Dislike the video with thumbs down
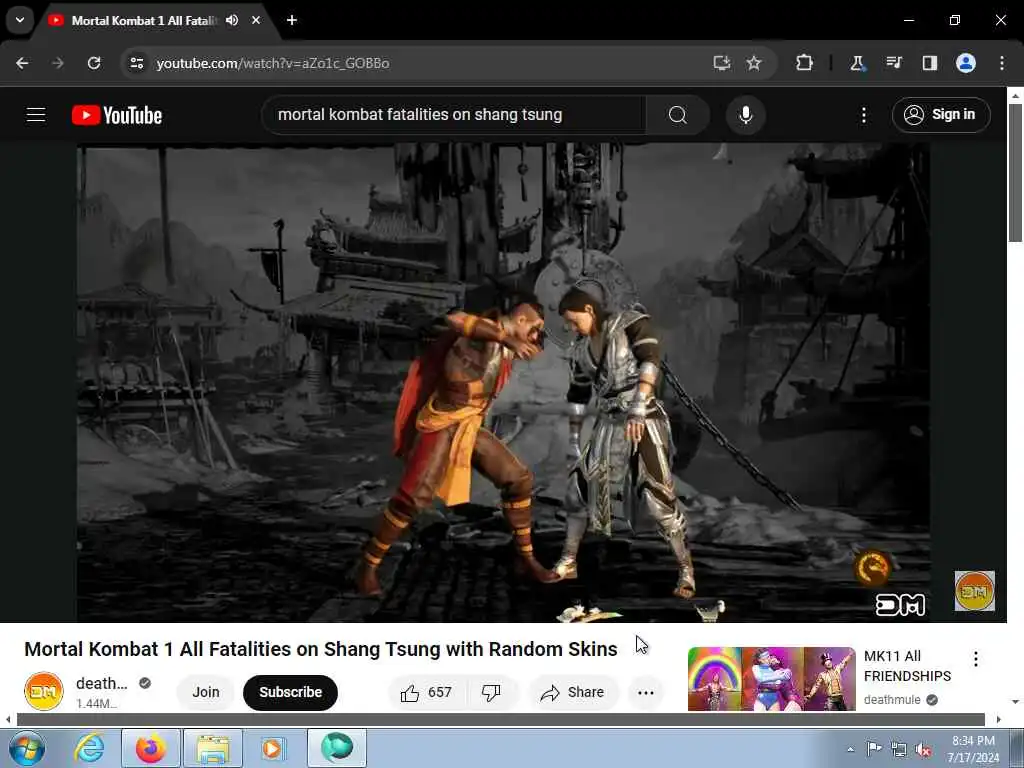 pyautogui.click(x=492, y=692)
